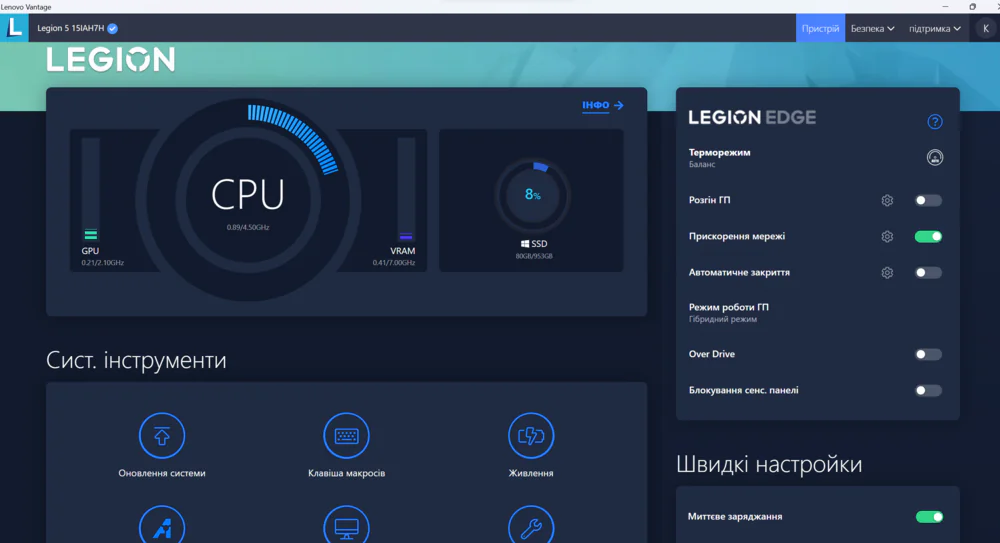The image size is (1000, 543).
Task: Click the Живлення label
Action: pyautogui.click(x=531, y=473)
